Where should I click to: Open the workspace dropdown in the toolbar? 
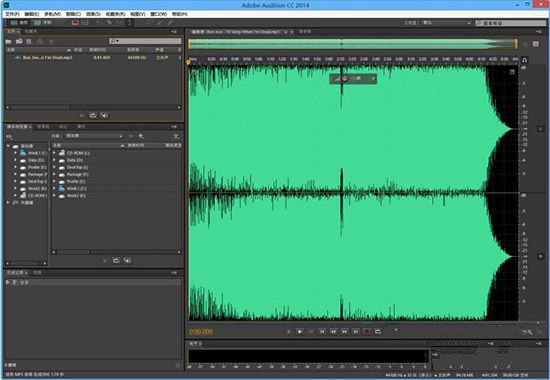pos(447,23)
